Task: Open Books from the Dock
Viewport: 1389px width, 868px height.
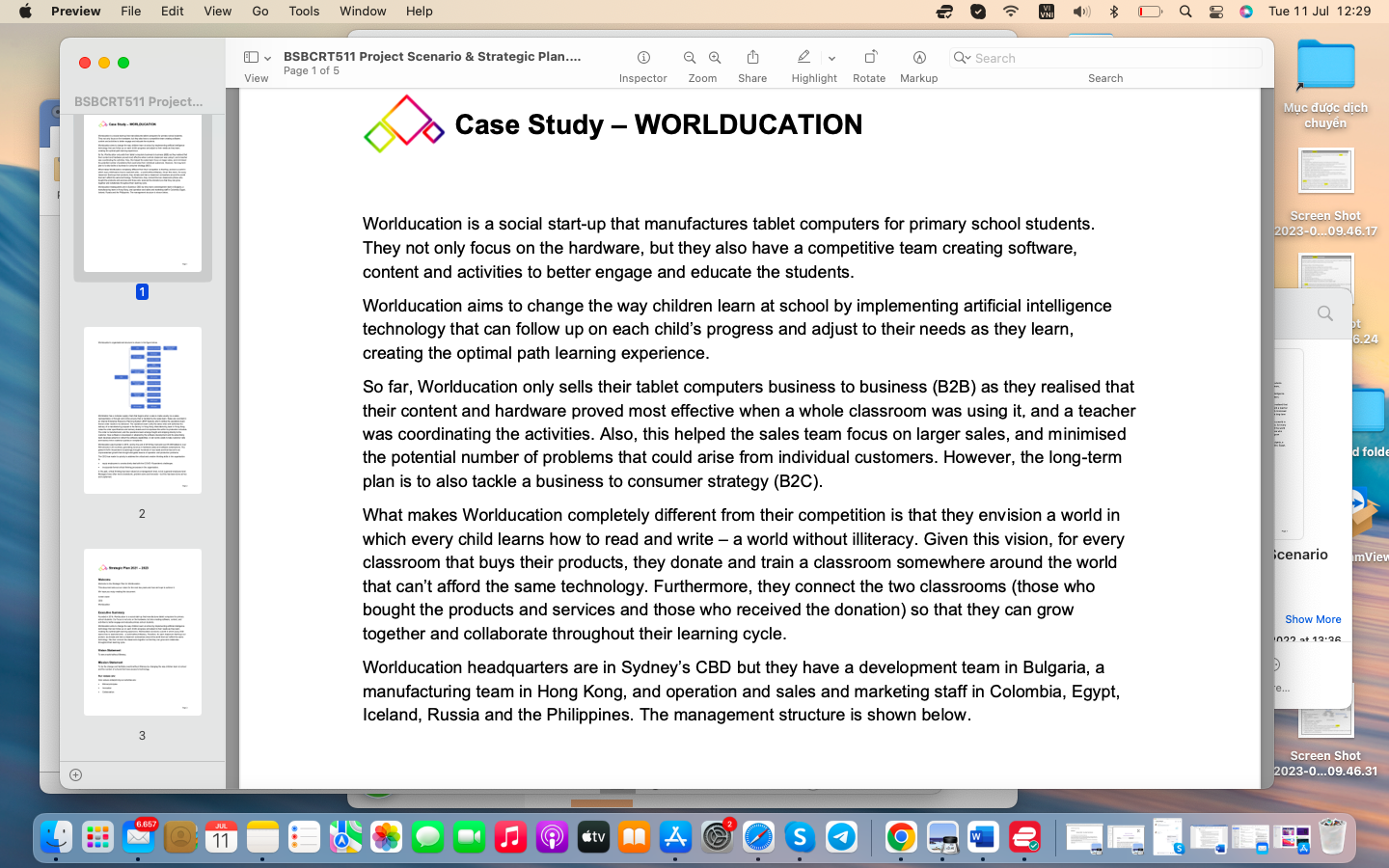Action: click(634, 837)
